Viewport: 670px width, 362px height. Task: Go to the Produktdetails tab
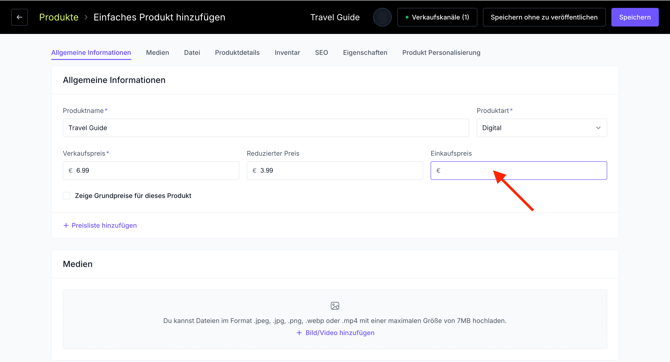pos(237,53)
